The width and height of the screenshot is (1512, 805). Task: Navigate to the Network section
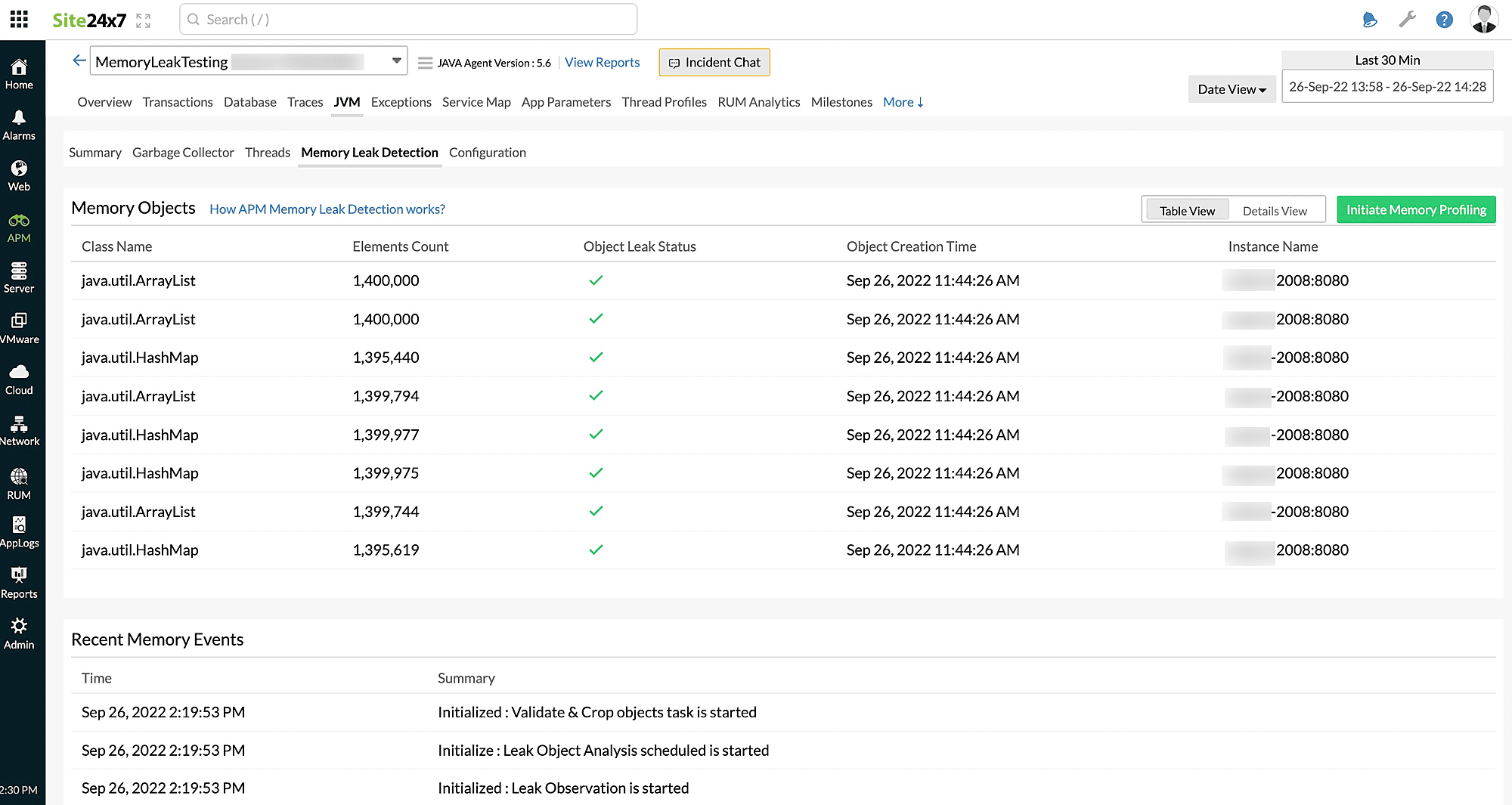(x=20, y=428)
